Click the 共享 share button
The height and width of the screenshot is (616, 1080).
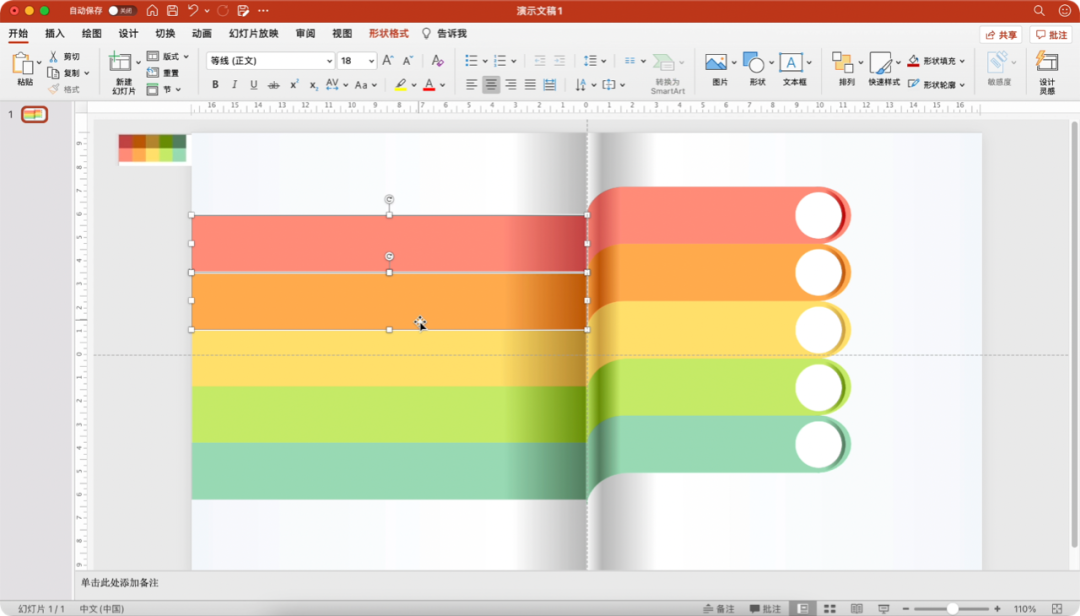1001,34
